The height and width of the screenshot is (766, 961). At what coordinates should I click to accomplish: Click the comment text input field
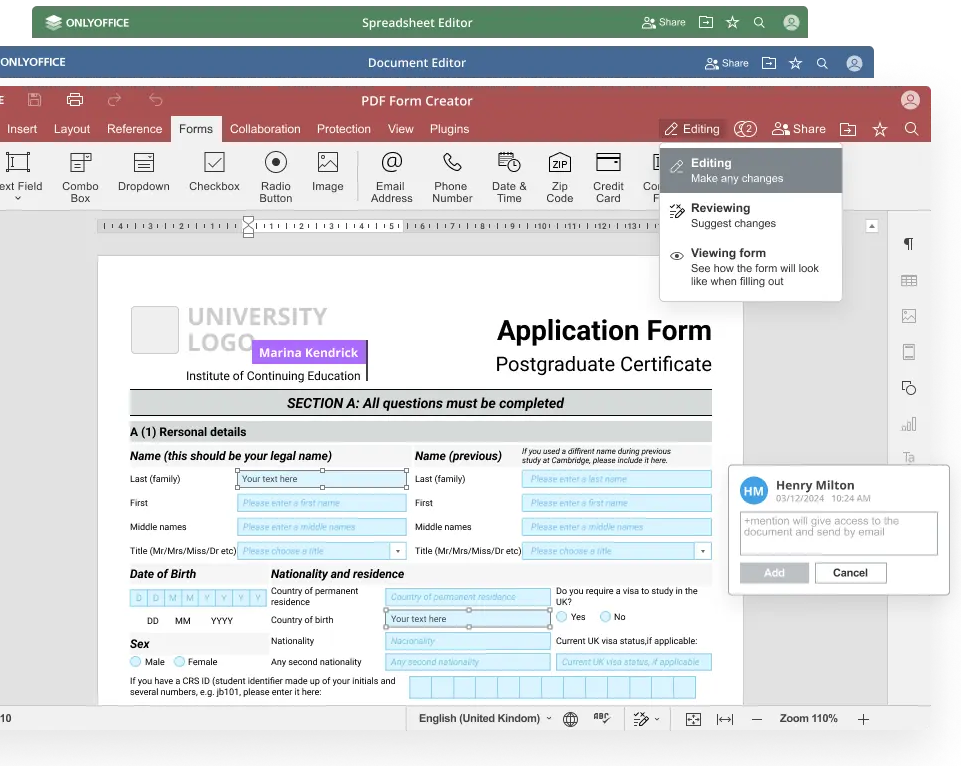(x=838, y=533)
